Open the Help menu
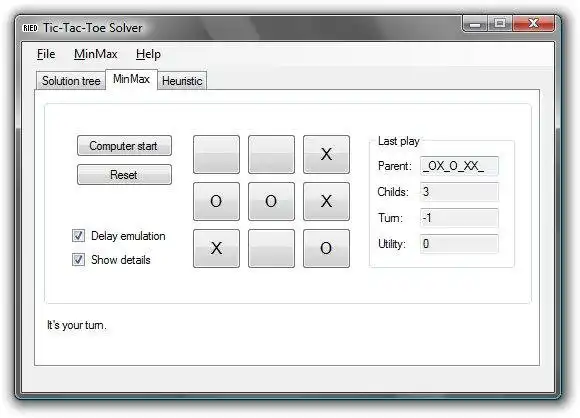Screen dimensions: 580x418 click(148, 54)
